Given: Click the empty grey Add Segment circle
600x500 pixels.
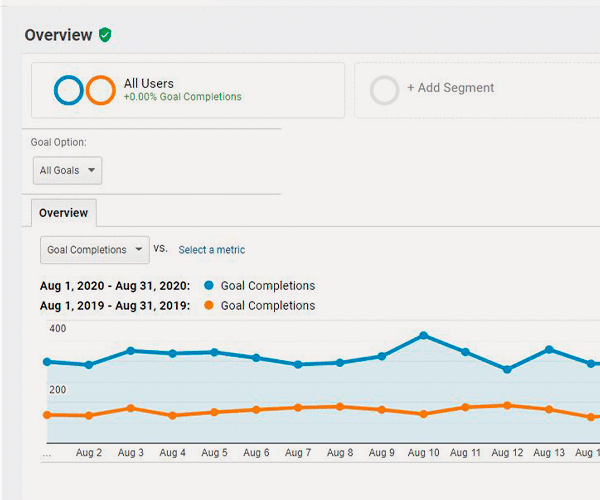Looking at the screenshot, I should (384, 90).
